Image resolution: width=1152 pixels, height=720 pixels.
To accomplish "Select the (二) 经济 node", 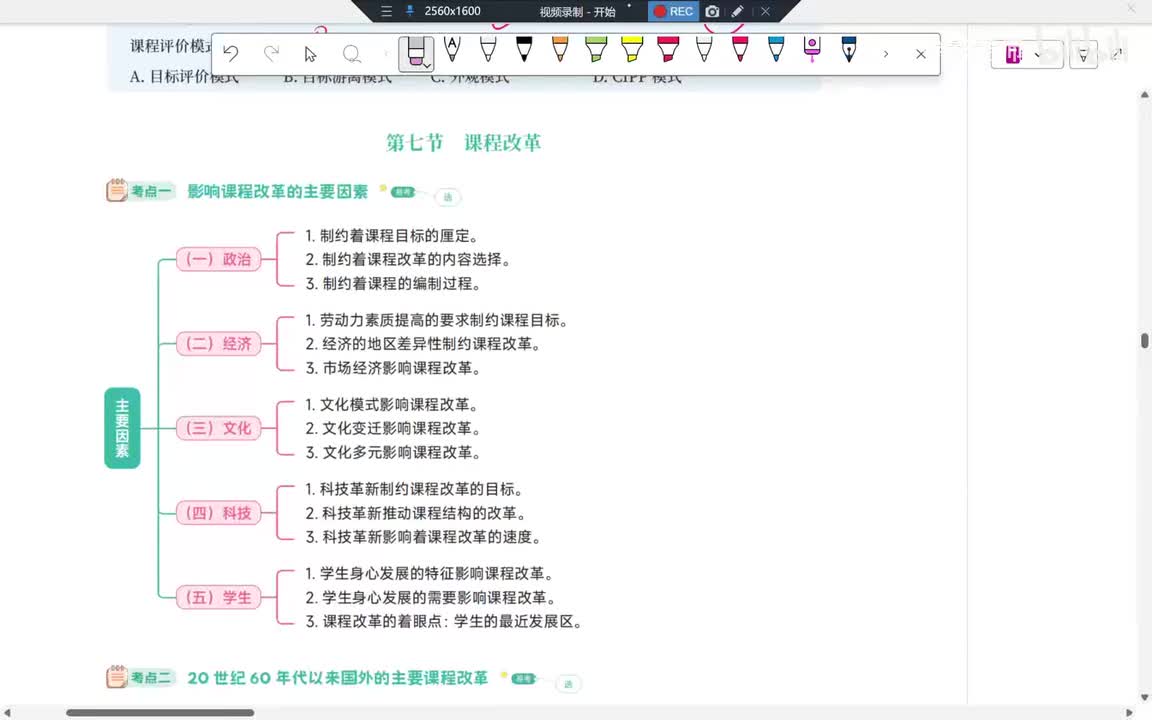I will click(x=218, y=344).
